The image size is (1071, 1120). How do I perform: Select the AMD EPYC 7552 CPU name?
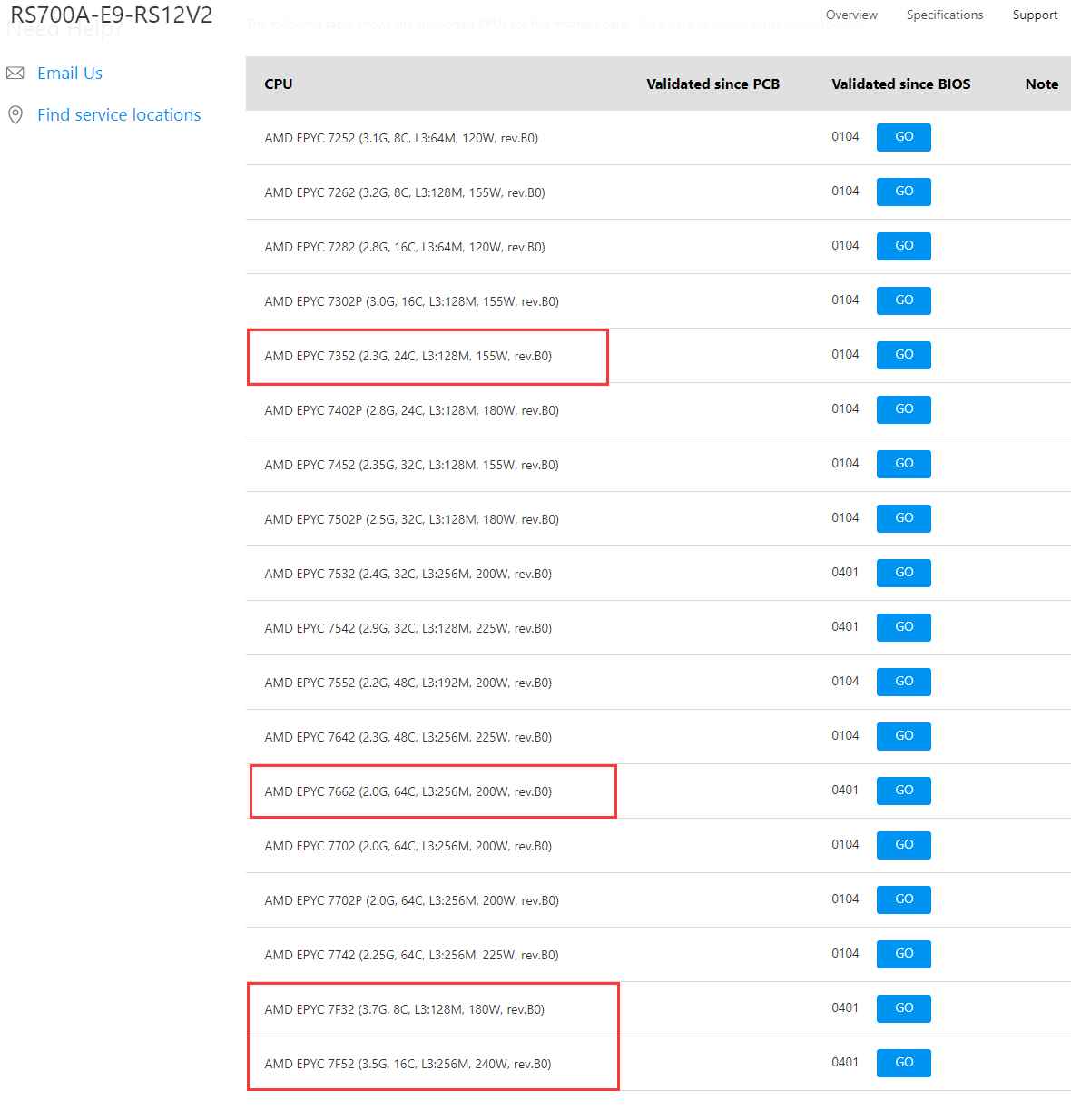click(x=408, y=683)
